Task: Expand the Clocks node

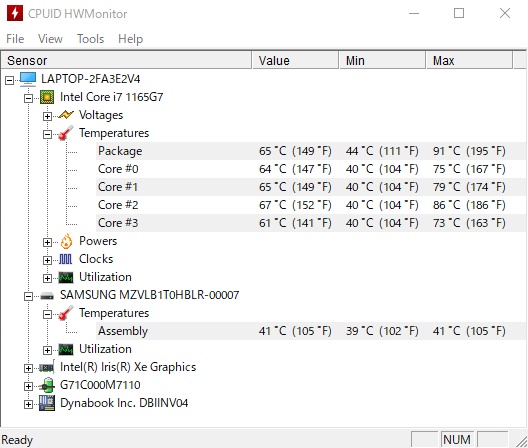Action: [x=47, y=260]
